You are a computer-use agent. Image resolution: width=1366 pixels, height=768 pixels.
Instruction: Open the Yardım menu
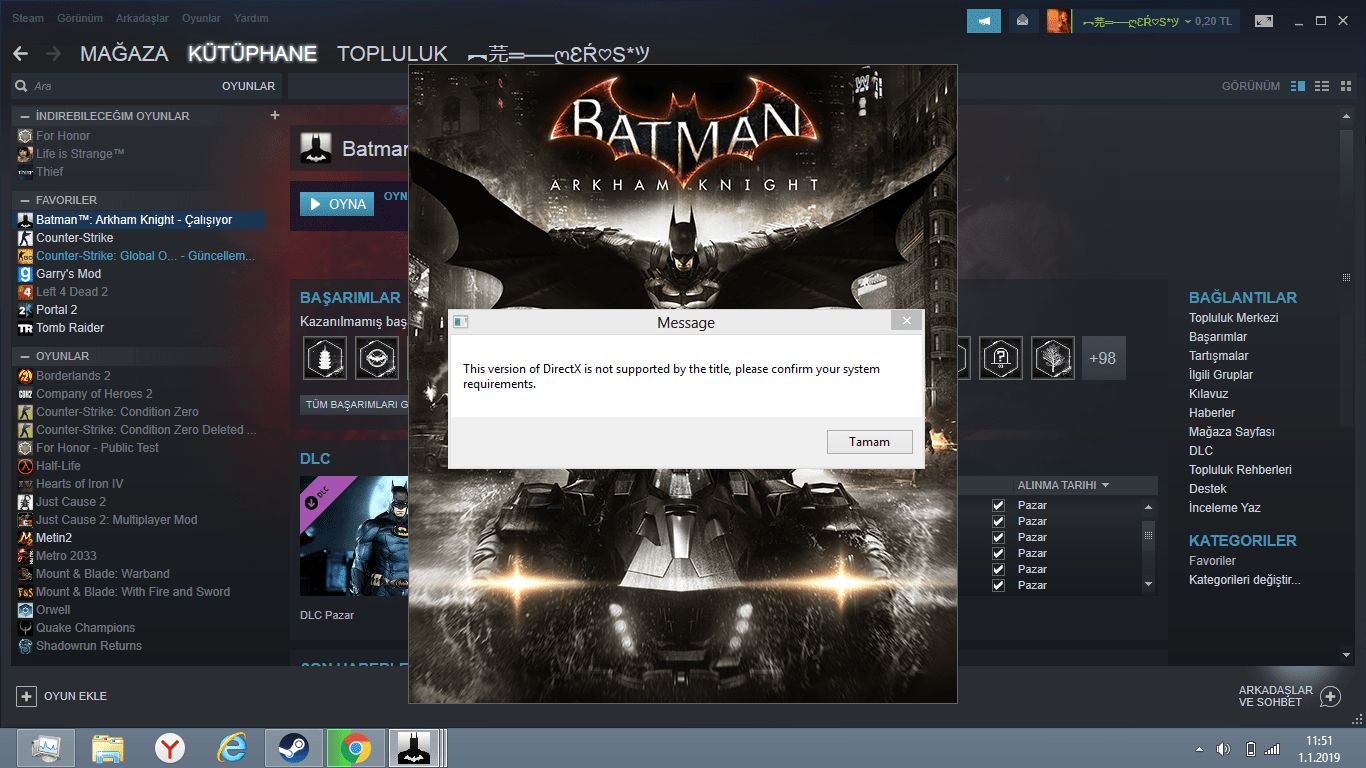[x=251, y=18]
